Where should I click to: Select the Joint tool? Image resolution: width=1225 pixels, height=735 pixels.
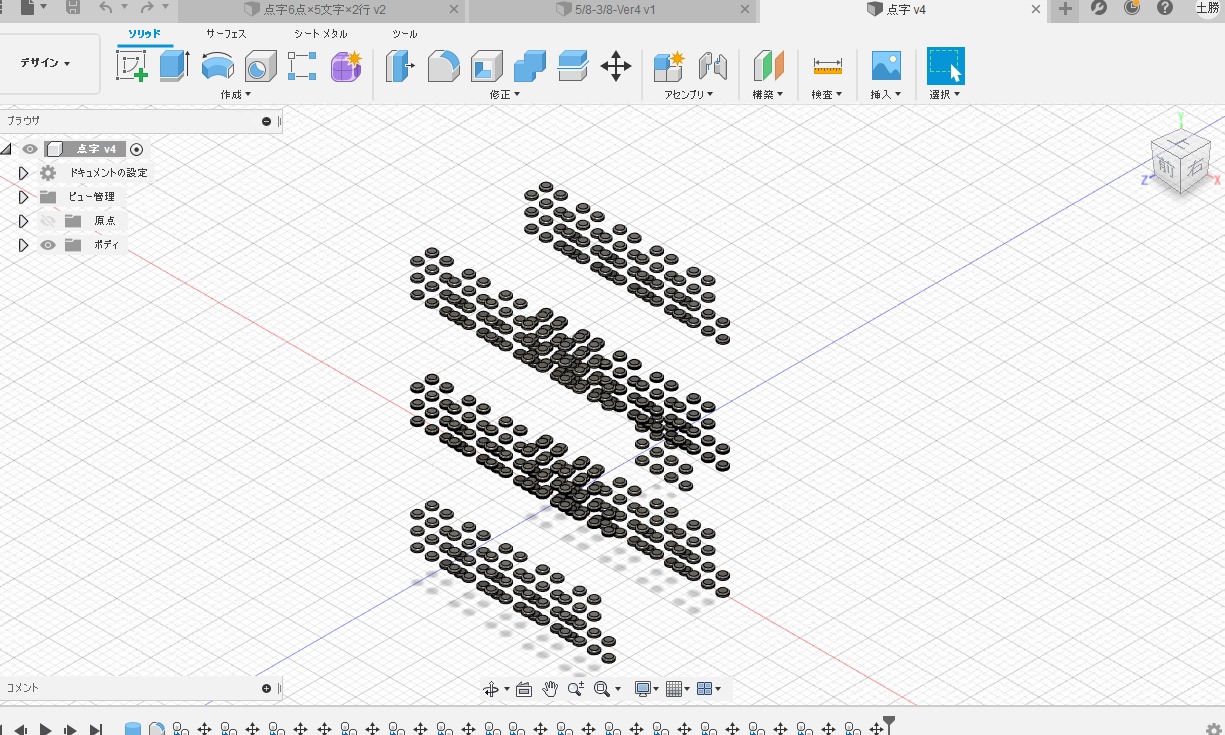(x=712, y=67)
